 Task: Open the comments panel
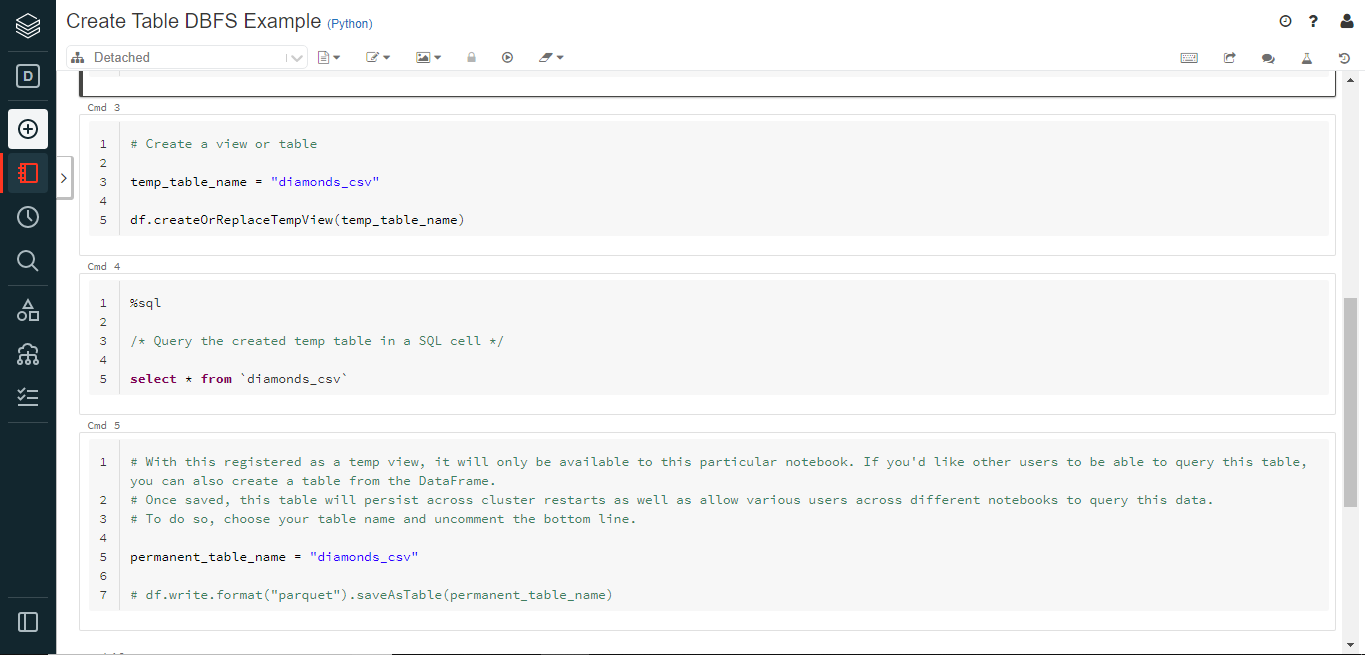tap(1268, 58)
